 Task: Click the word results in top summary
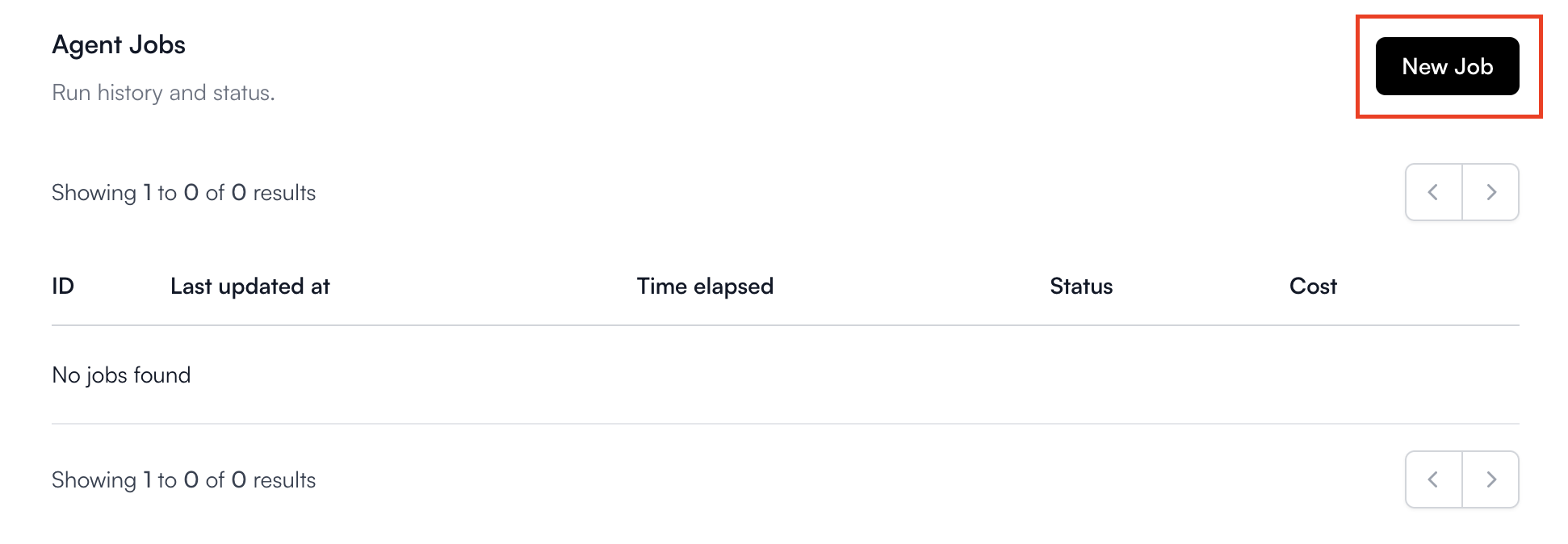284,193
